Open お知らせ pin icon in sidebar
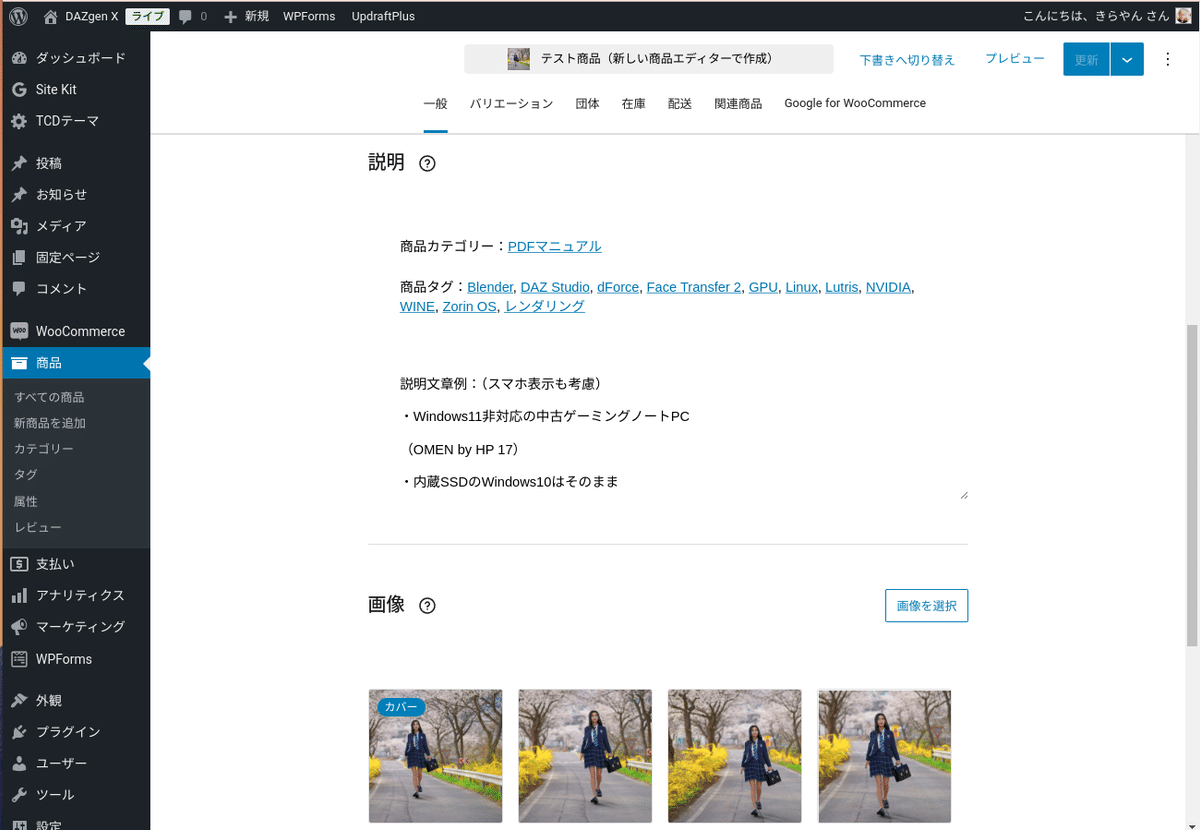Viewport: 1200px width, 830px height. coord(19,194)
